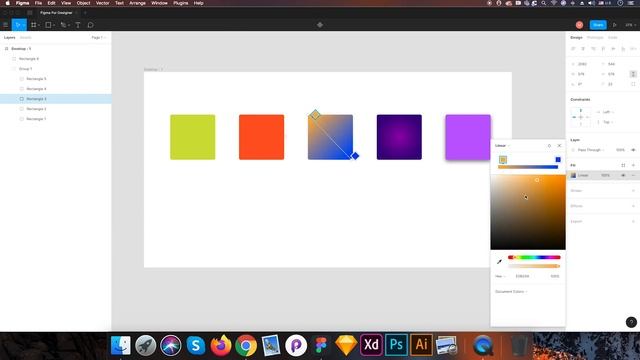Expand the Document Colors dropdown

pyautogui.click(x=511, y=292)
